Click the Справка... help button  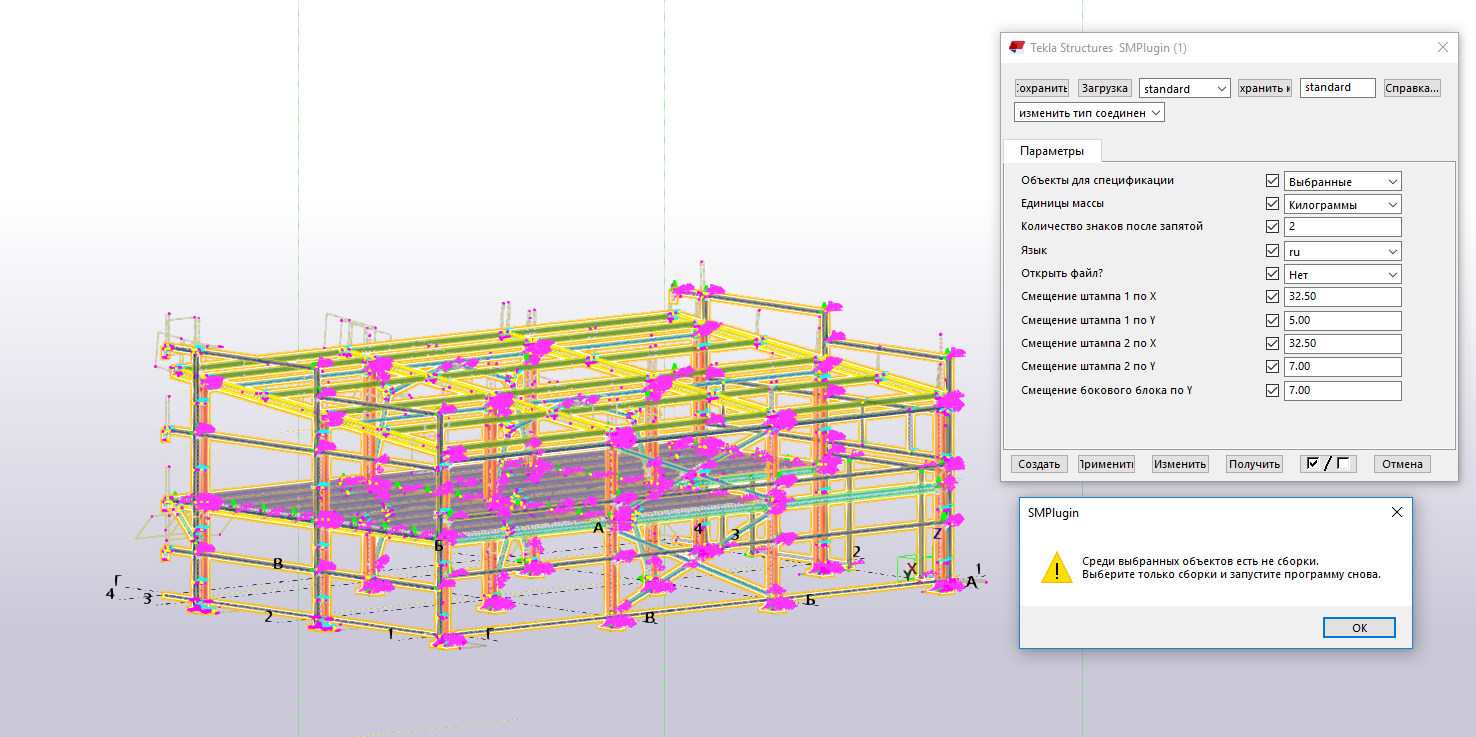tap(1412, 88)
